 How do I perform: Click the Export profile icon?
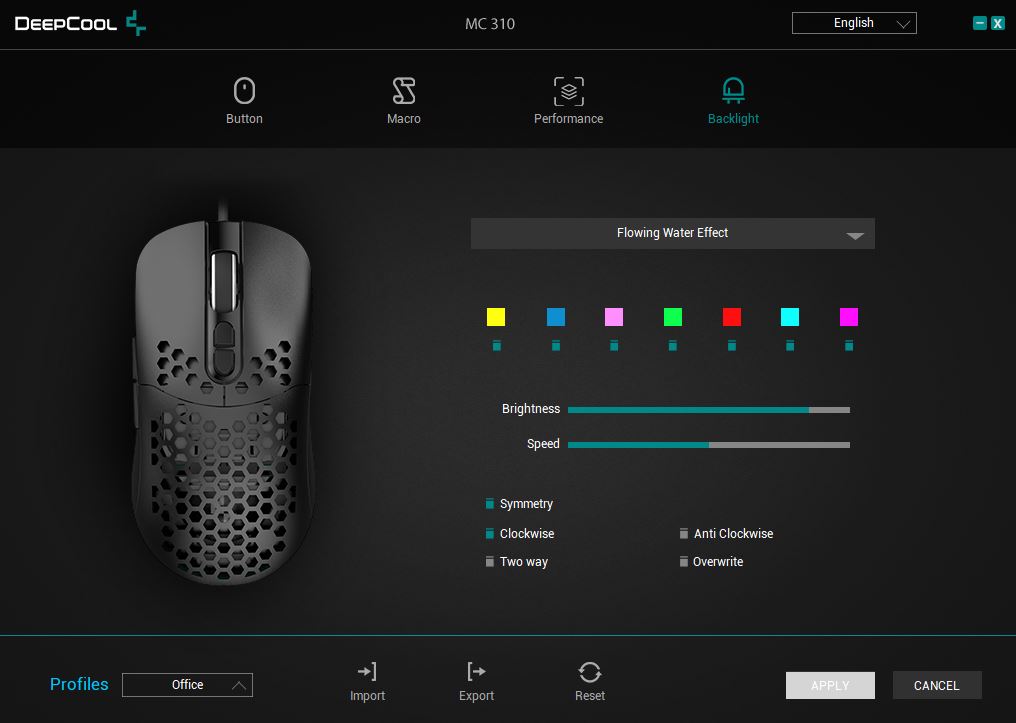[x=476, y=672]
